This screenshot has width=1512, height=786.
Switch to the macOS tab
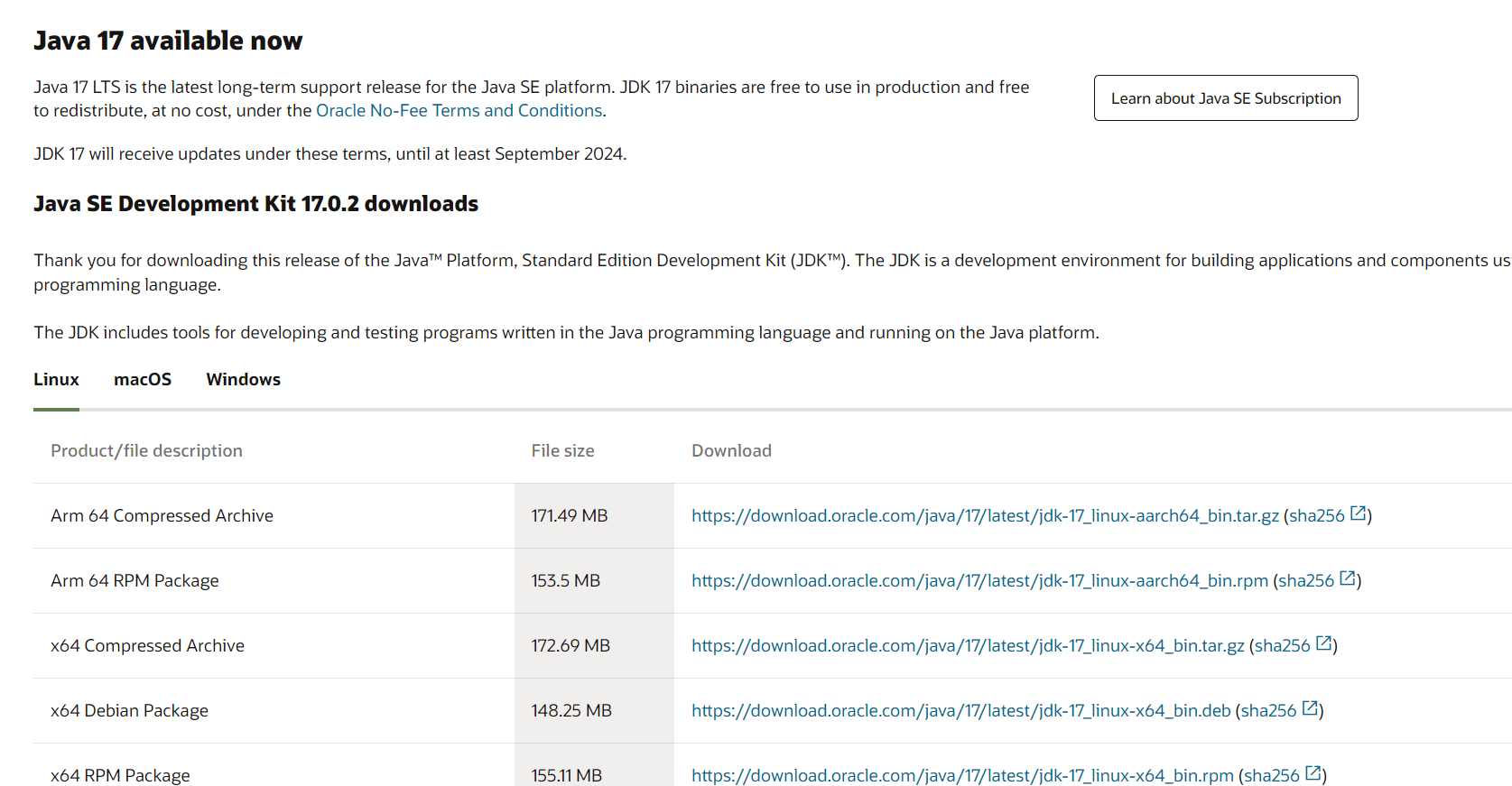[143, 380]
